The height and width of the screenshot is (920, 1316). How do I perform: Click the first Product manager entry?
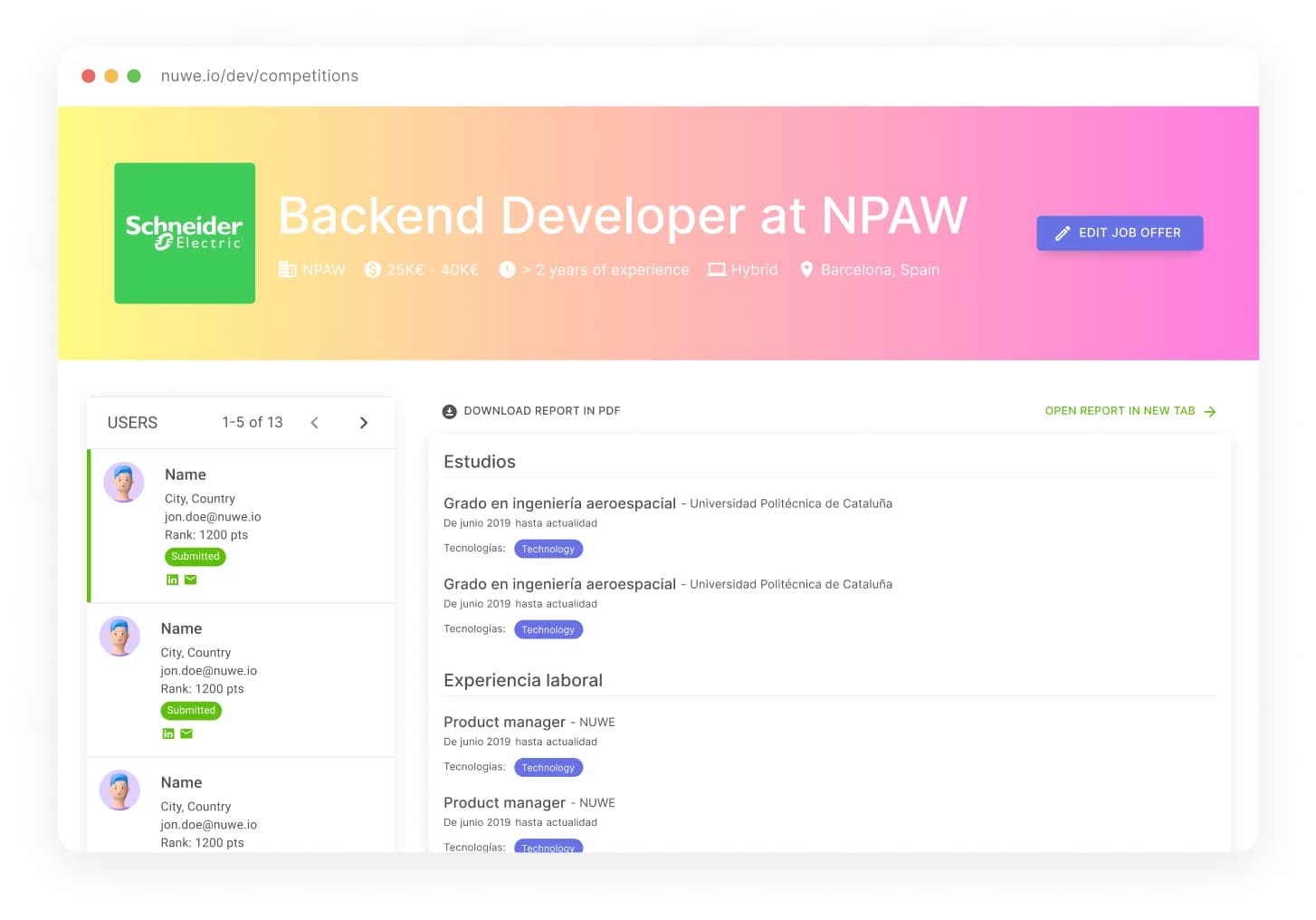(504, 722)
